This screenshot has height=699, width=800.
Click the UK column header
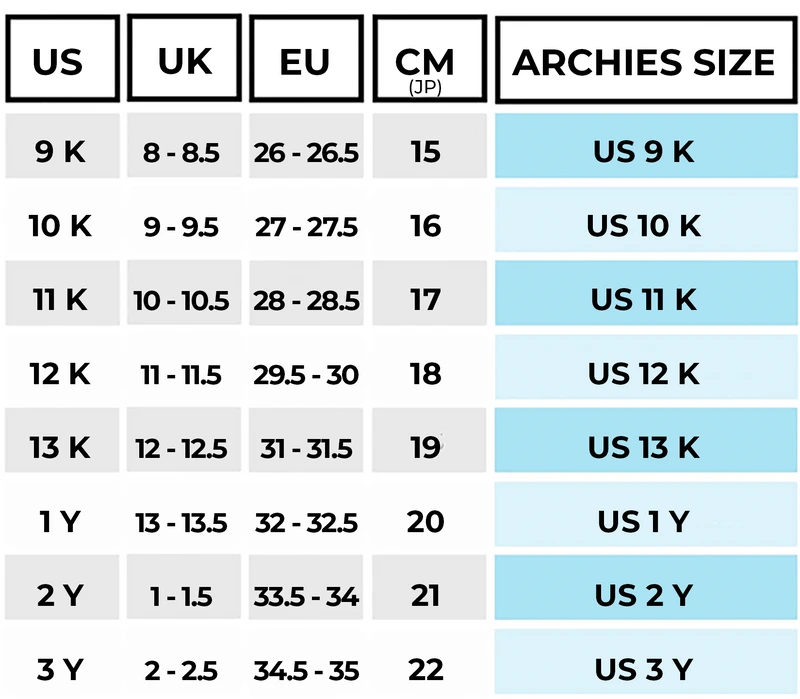(185, 61)
